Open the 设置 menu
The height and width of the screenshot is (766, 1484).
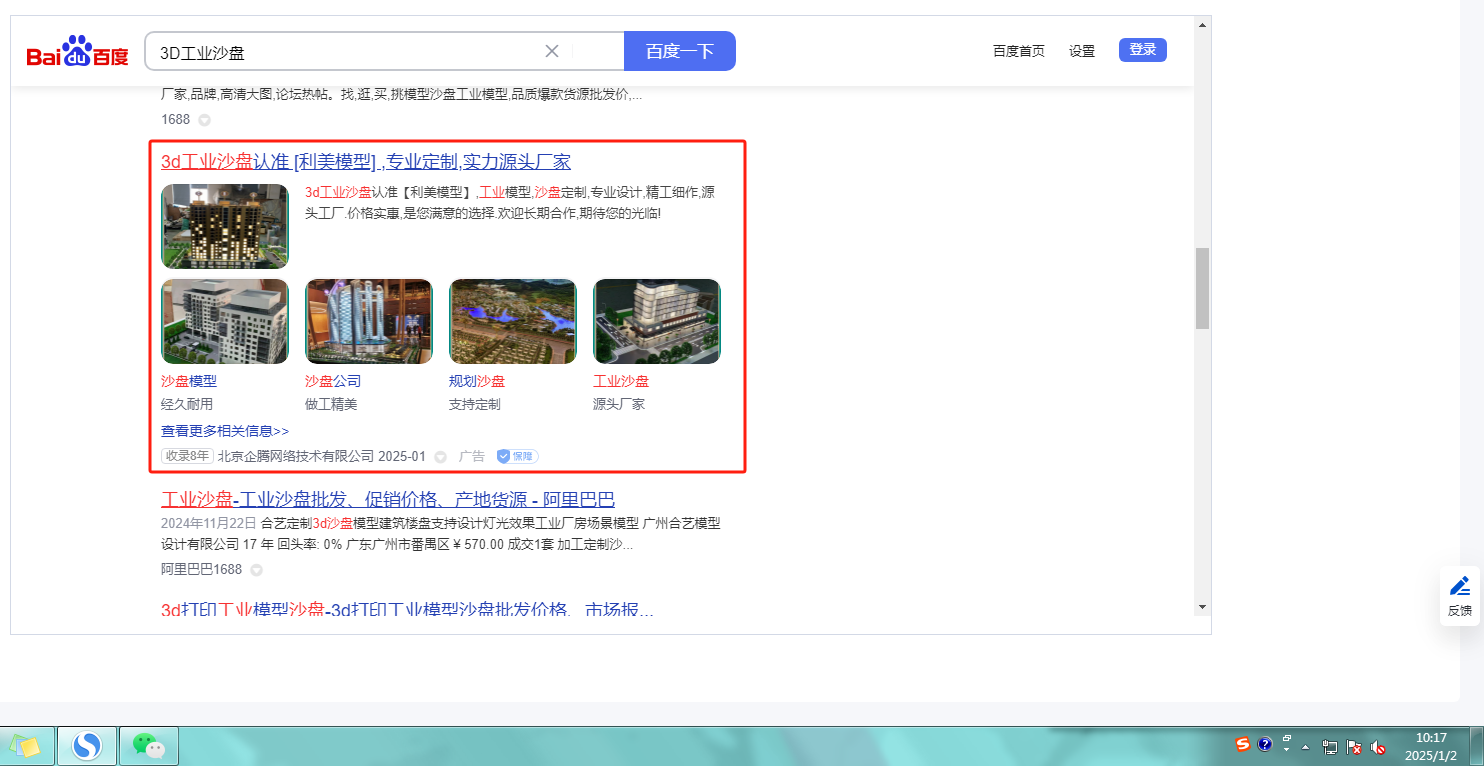click(x=1082, y=51)
